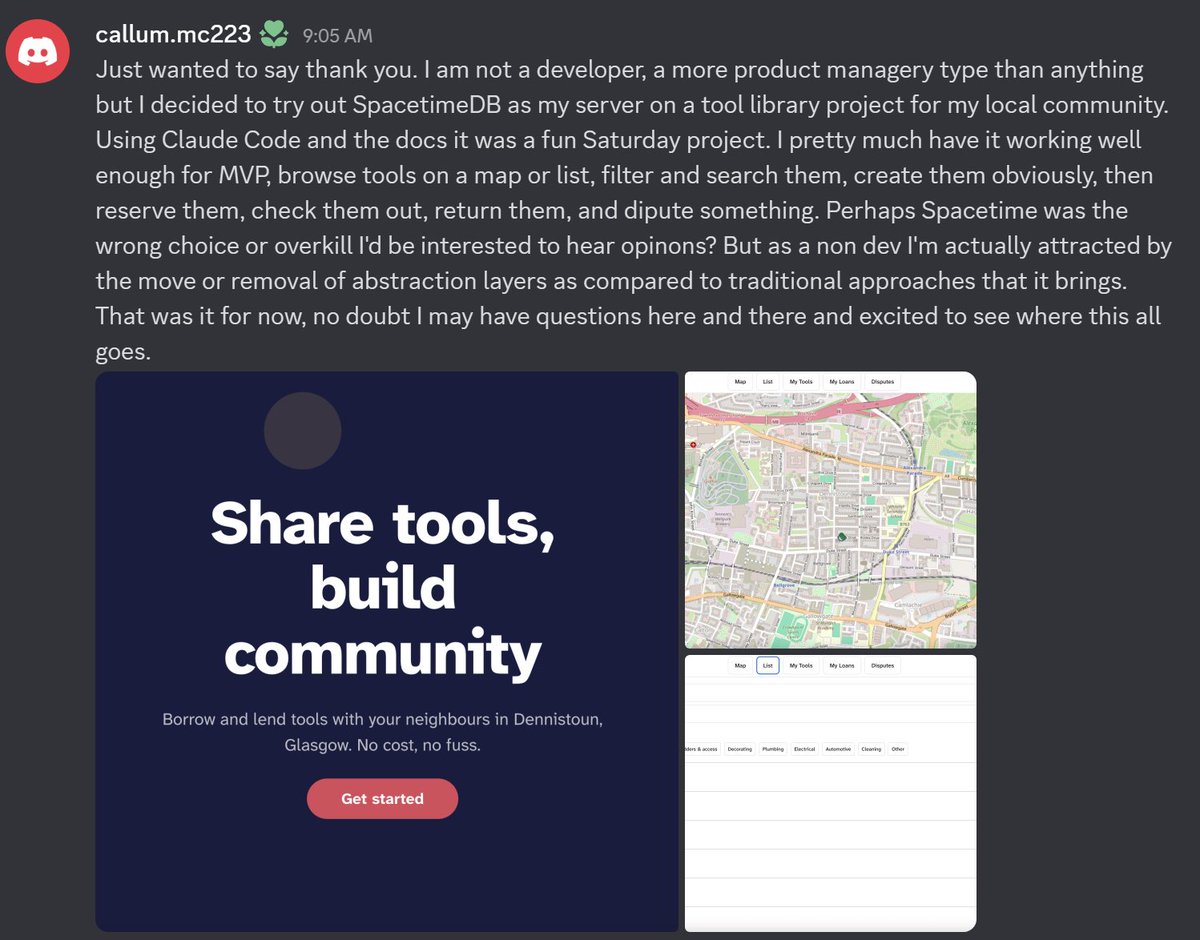The image size is (1200, 940).
Task: Filter by the Plumbing category chip
Action: click(773, 749)
